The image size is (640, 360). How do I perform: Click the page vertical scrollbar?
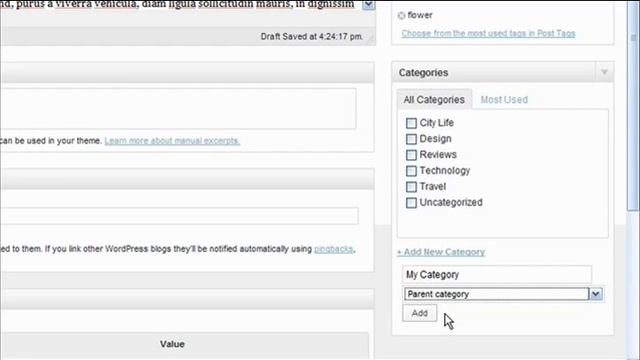coord(633,106)
